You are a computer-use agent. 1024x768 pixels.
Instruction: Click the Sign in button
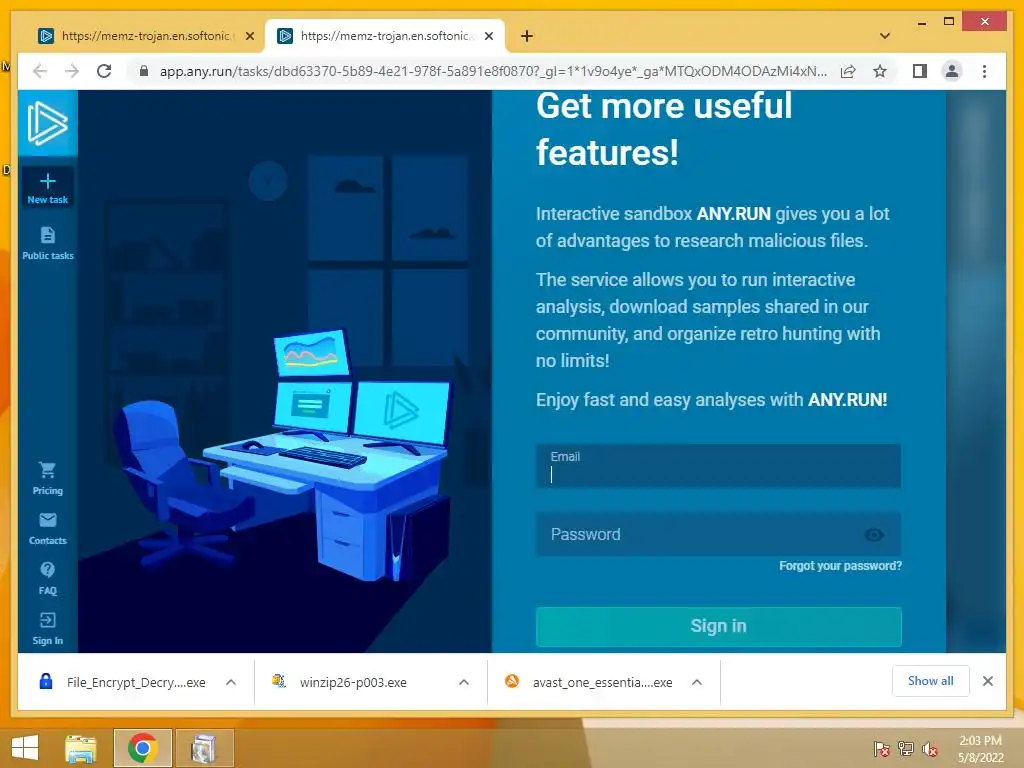pos(718,626)
